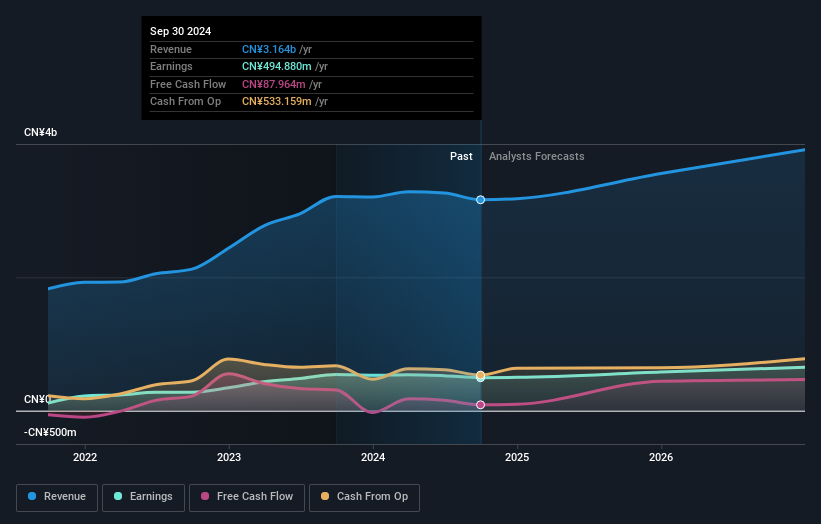Click the CN¥494.880m earnings value

point(276,66)
